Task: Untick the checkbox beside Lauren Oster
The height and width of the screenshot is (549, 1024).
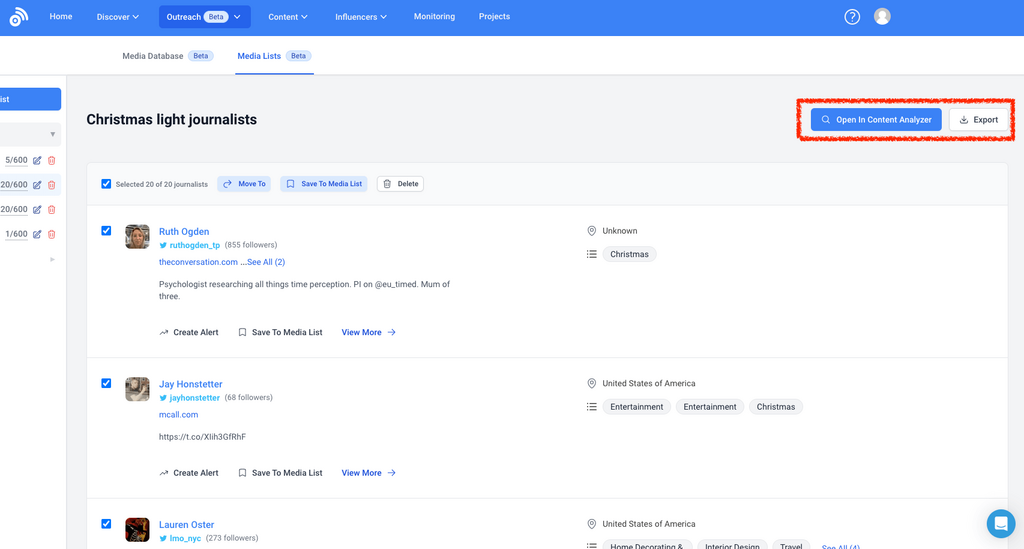Action: [106, 524]
